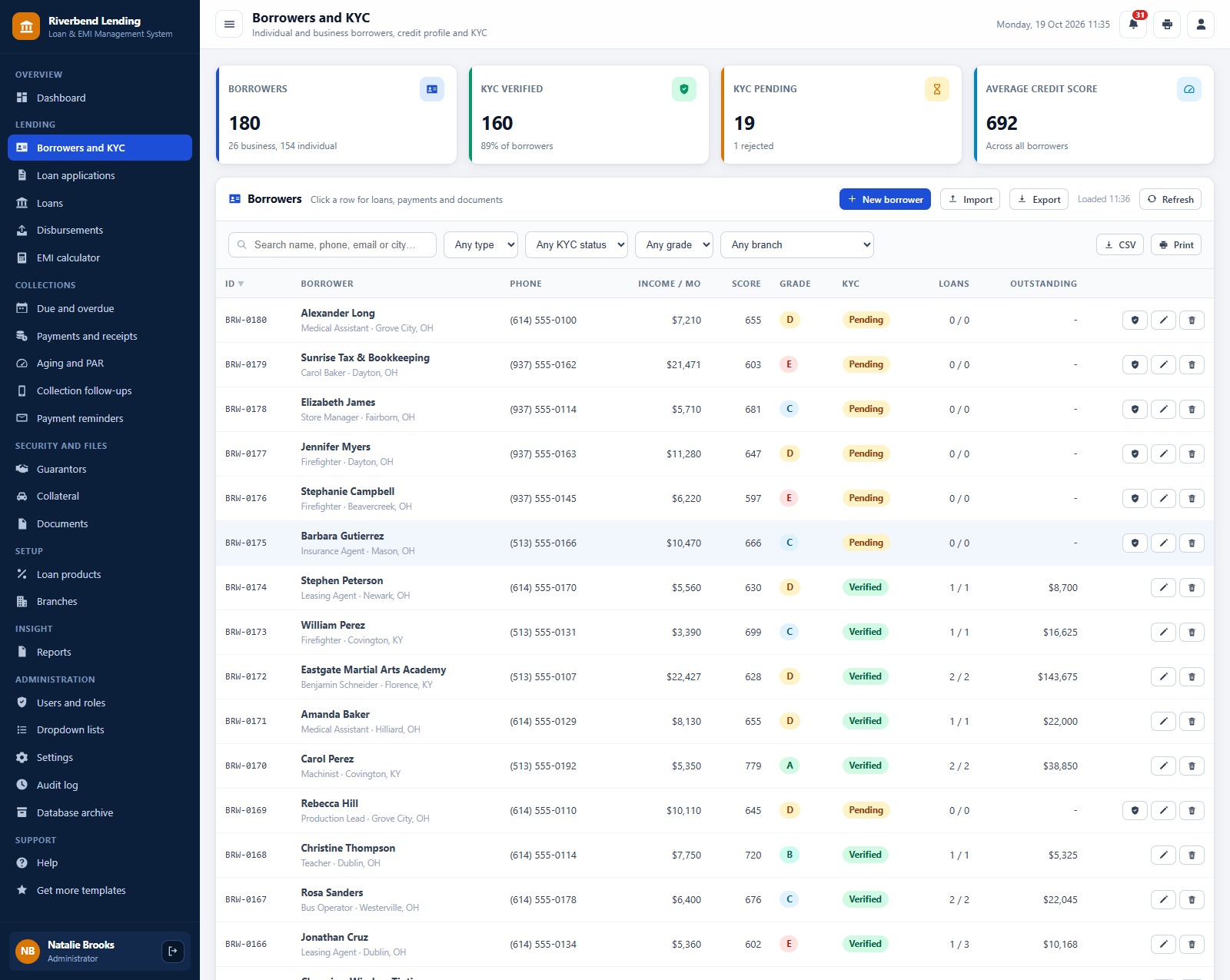Download the table as CSV
Viewport: 1230px width, 980px height.
(1120, 244)
